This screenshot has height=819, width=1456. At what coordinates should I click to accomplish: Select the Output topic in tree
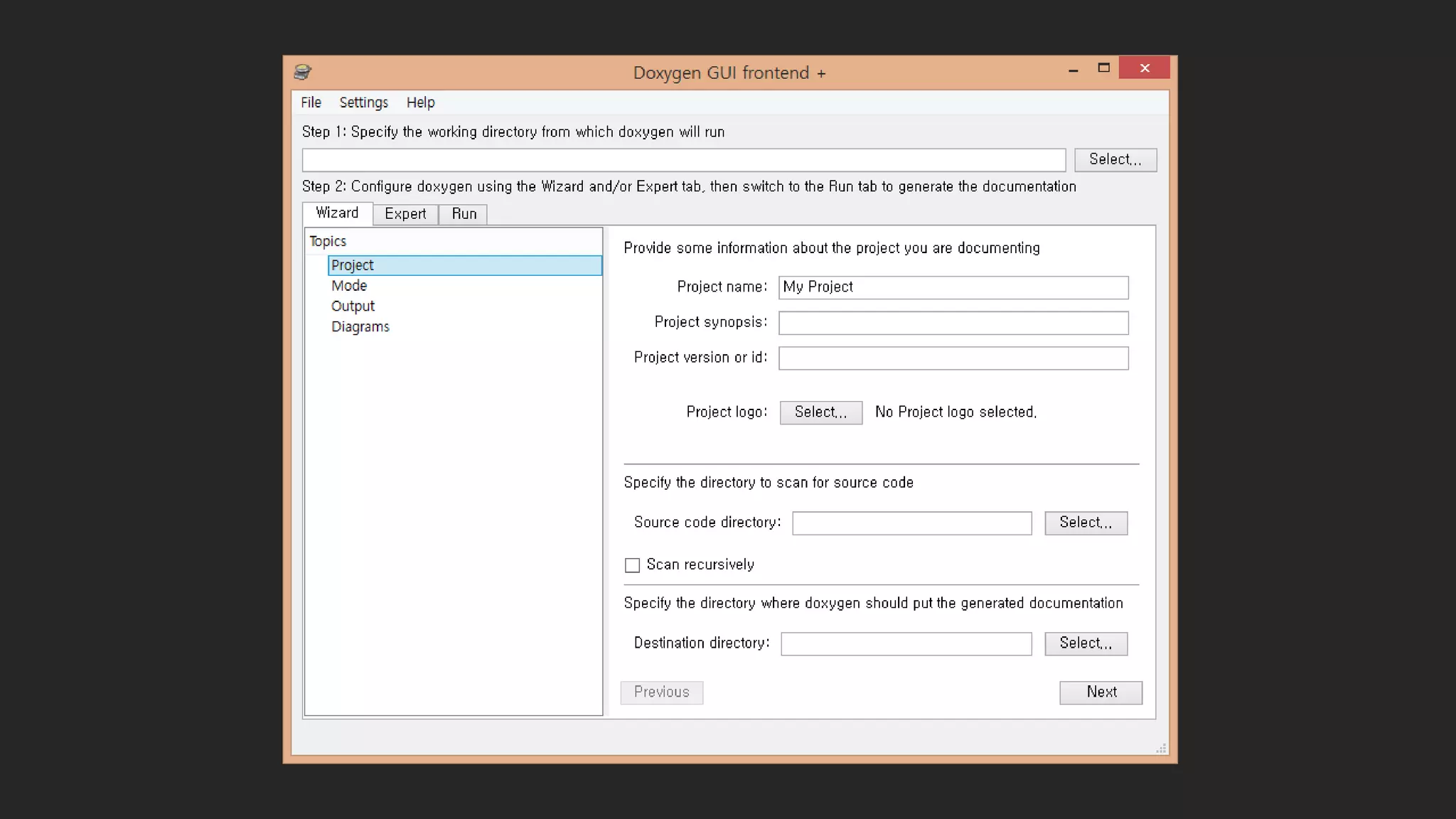(x=353, y=306)
